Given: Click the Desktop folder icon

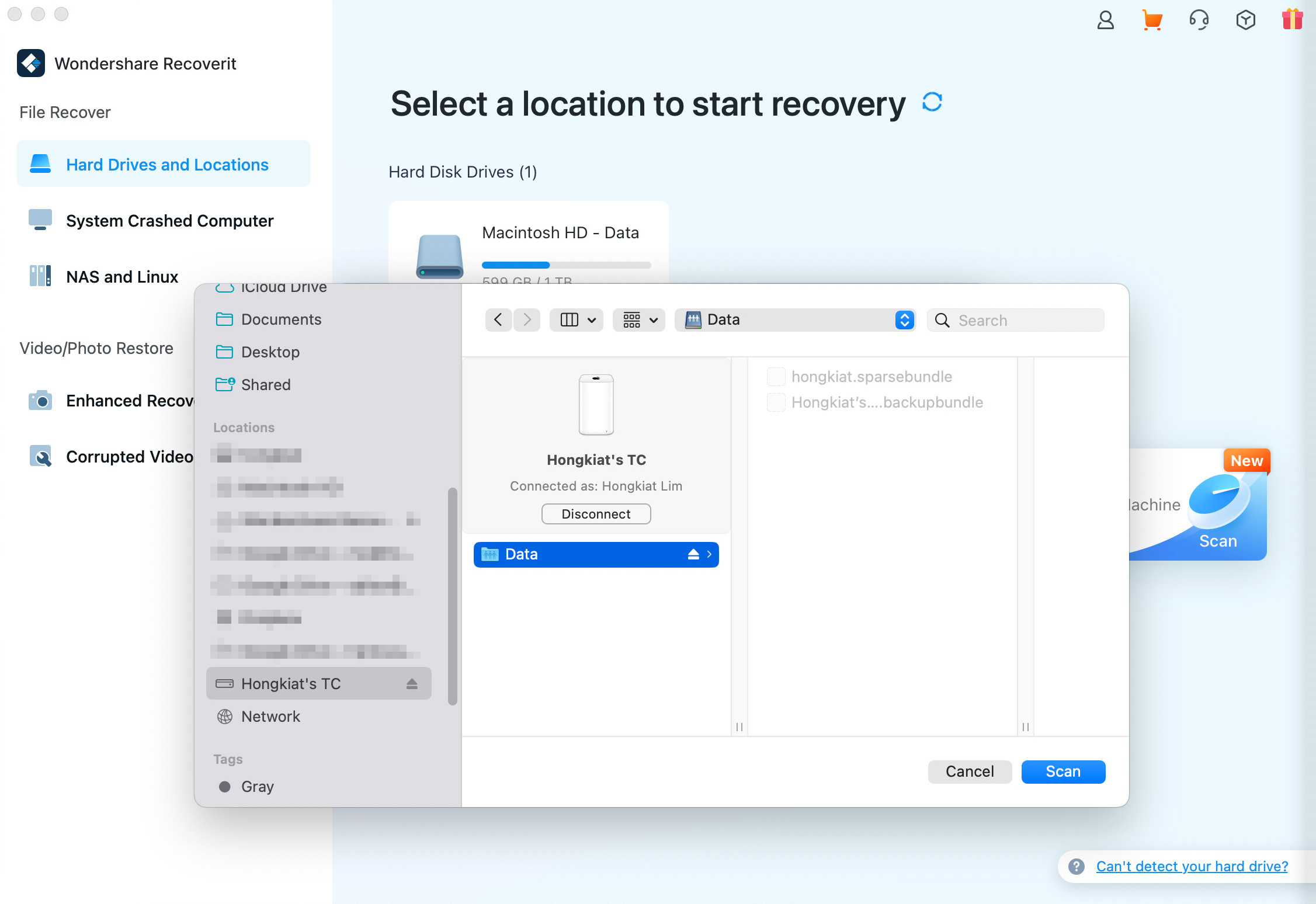Looking at the screenshot, I should tap(224, 352).
